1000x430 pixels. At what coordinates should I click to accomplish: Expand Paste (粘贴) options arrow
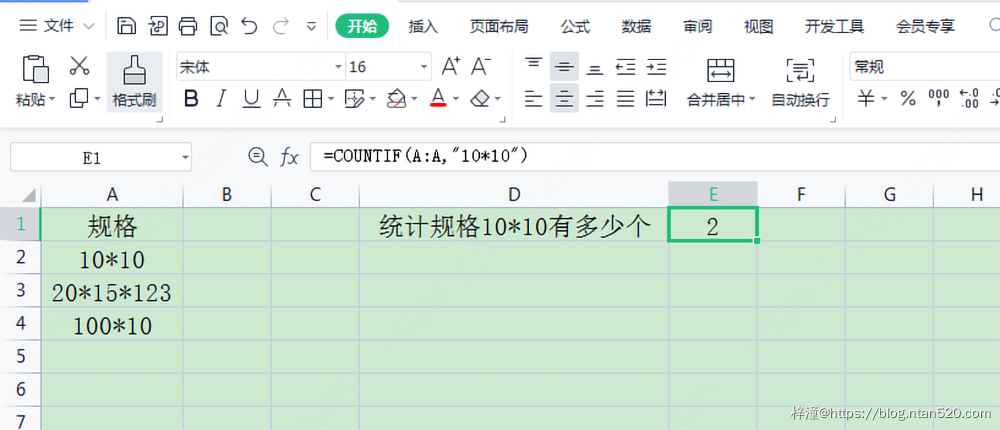coord(52,100)
